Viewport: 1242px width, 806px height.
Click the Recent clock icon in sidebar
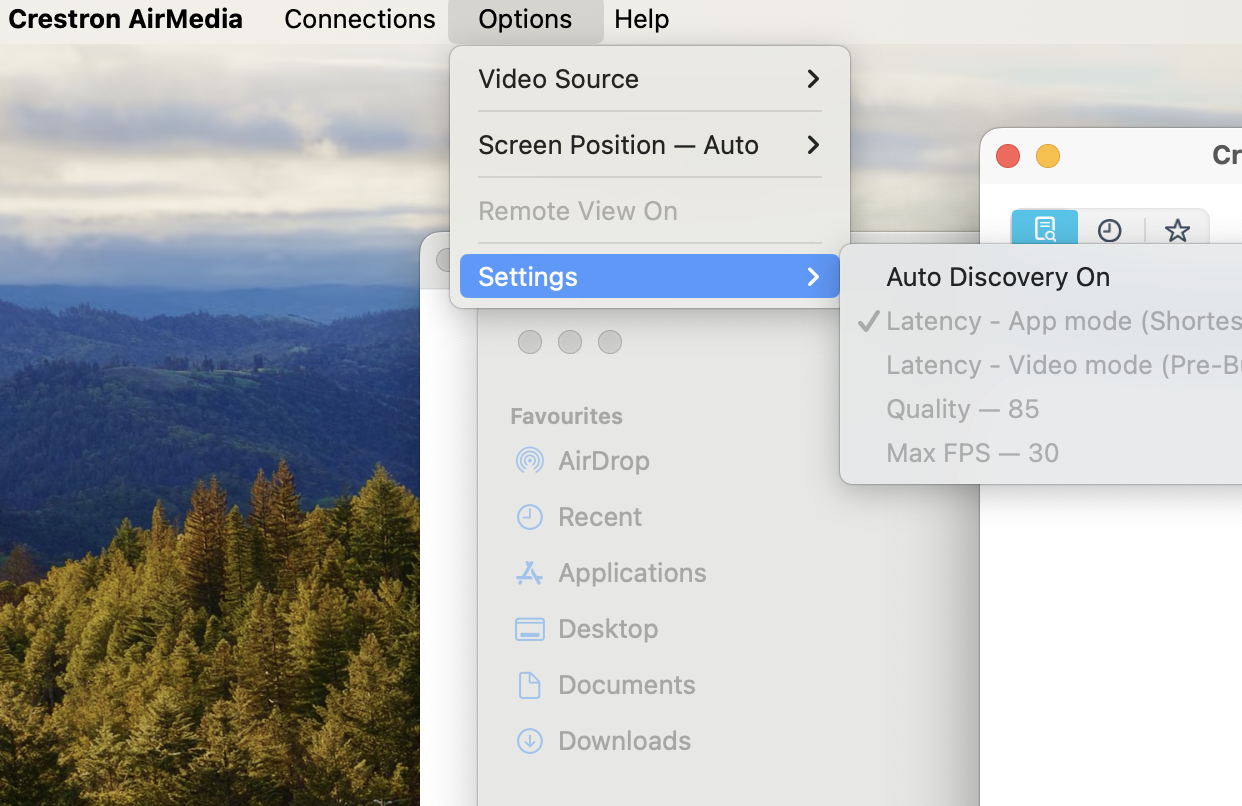(529, 517)
